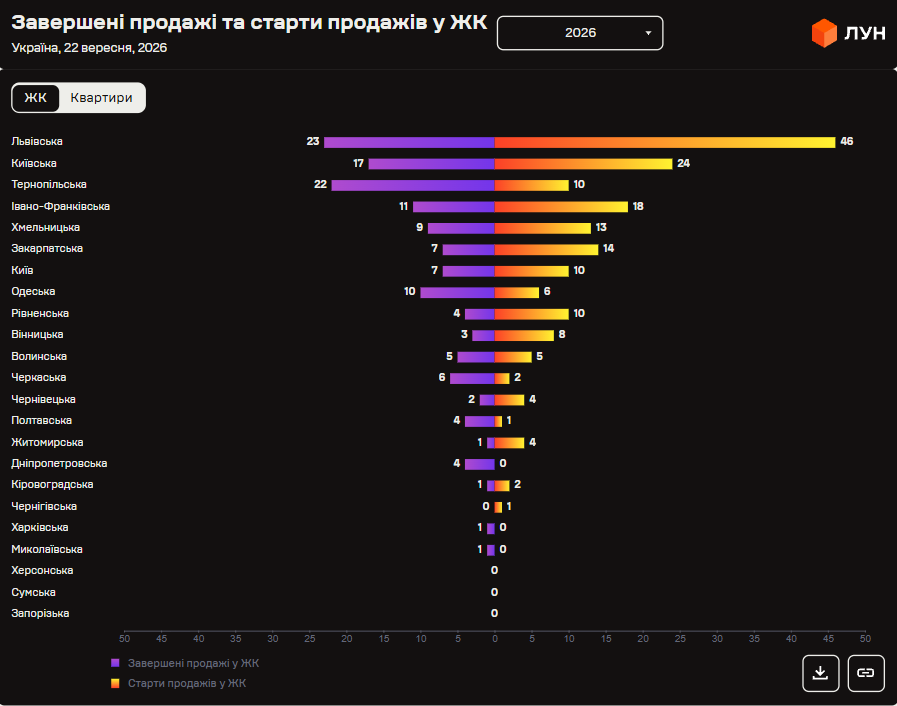Screen dimensions: 897x706
Task: Click Черкаська completed bar with 6
Action: (x=473, y=378)
